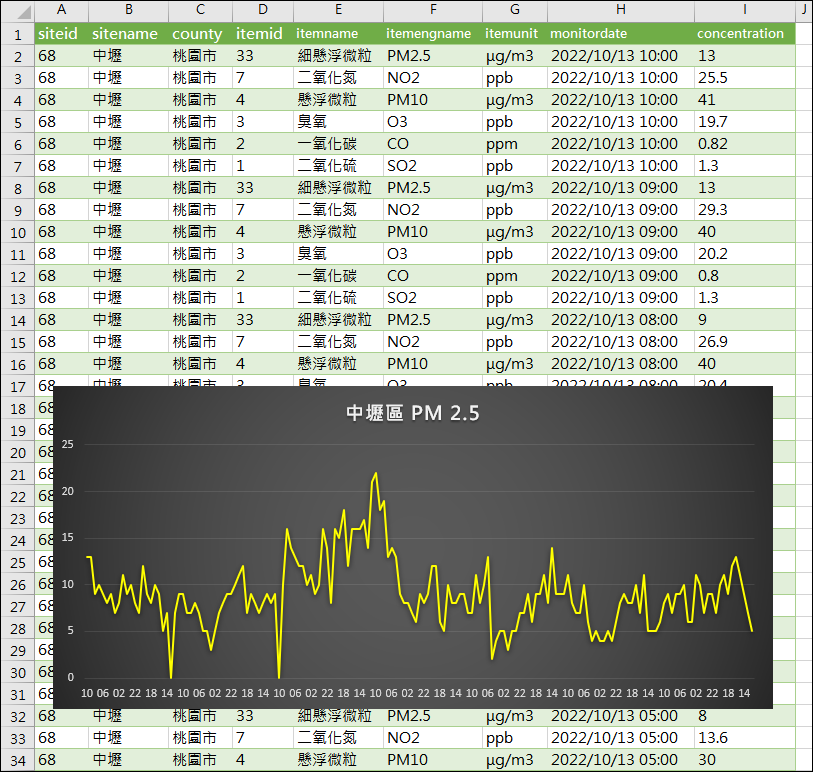This screenshot has height=772, width=813.
Task: Click vertical axis label 25 in chart
Action: pyautogui.click(x=67, y=444)
